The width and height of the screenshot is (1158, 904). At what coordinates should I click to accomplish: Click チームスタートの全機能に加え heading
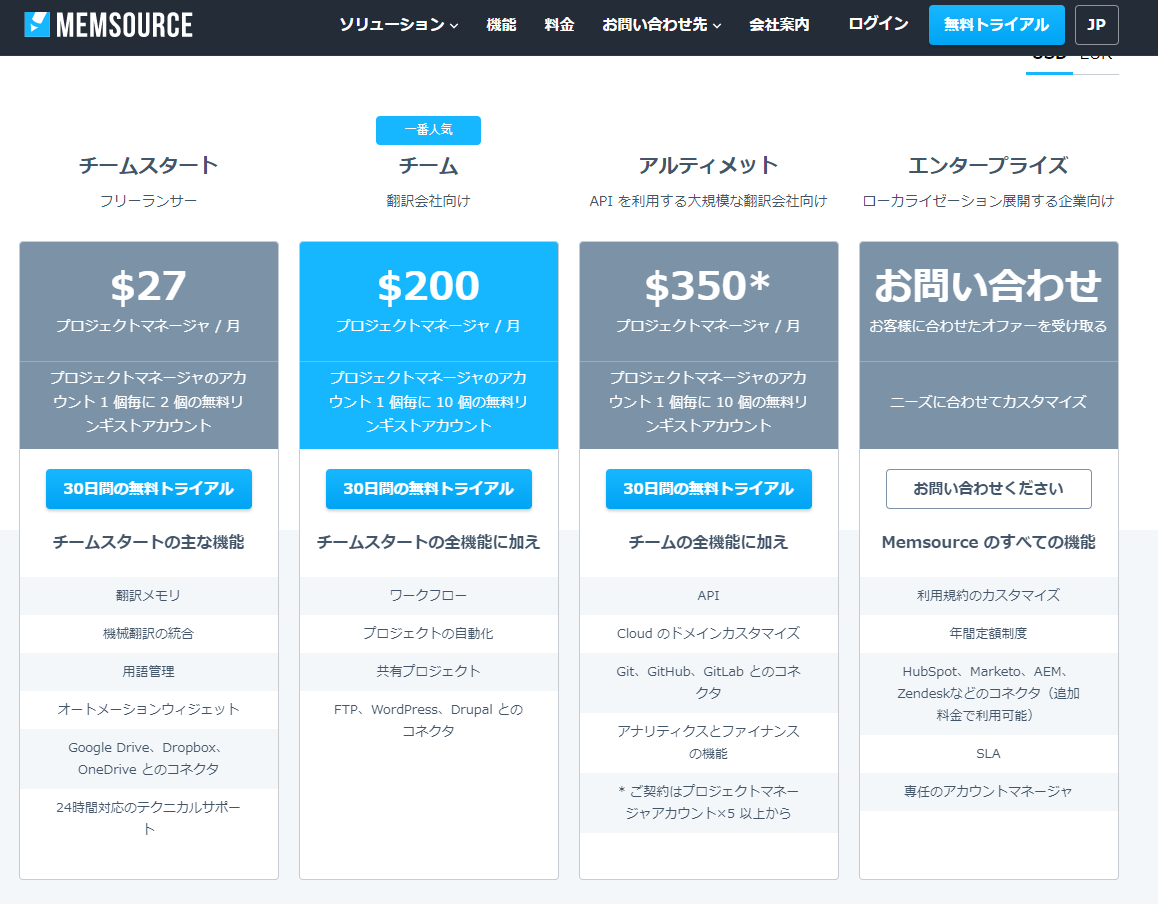[428, 542]
